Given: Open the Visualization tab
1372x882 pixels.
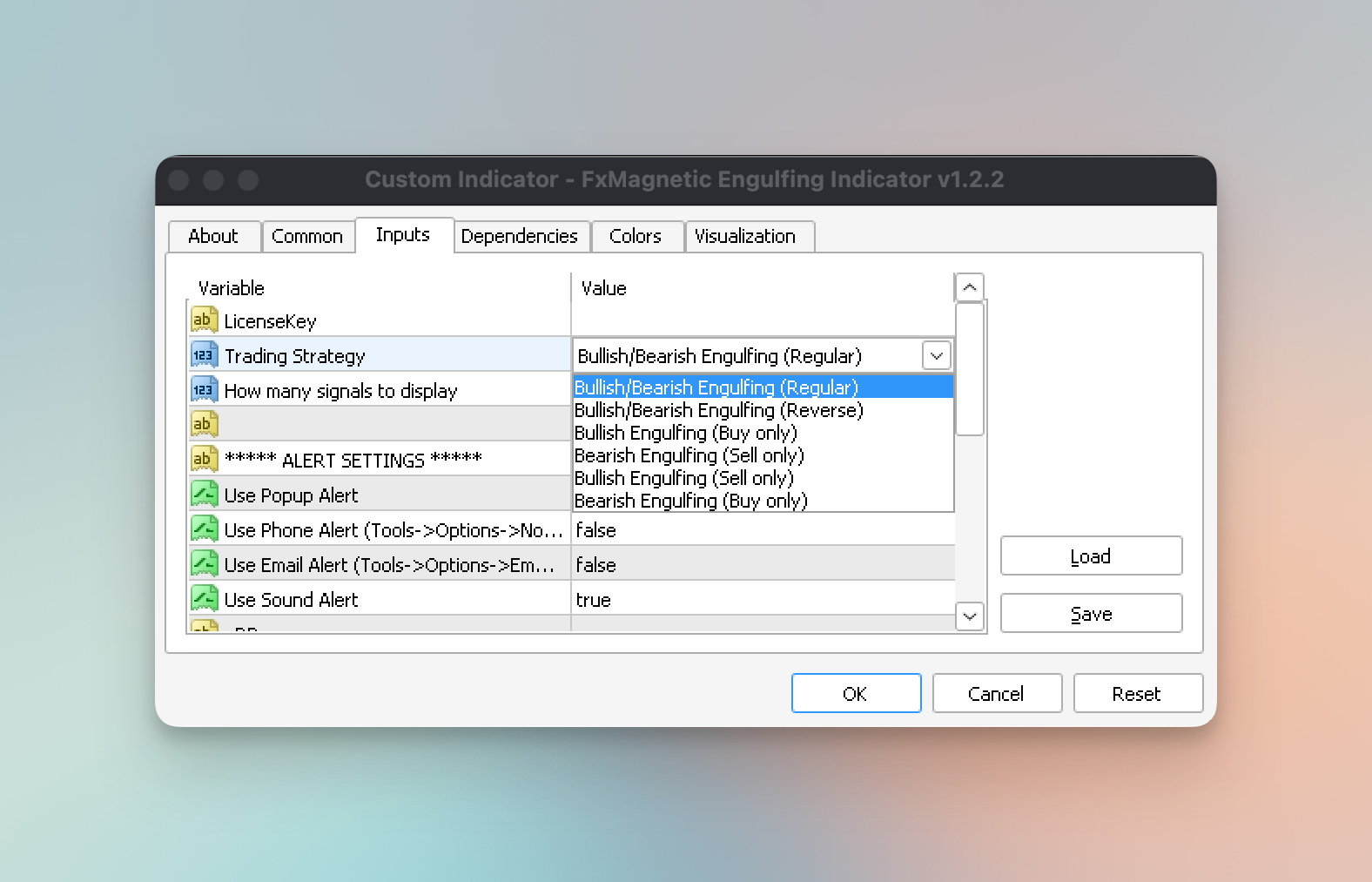Looking at the screenshot, I should (746, 237).
